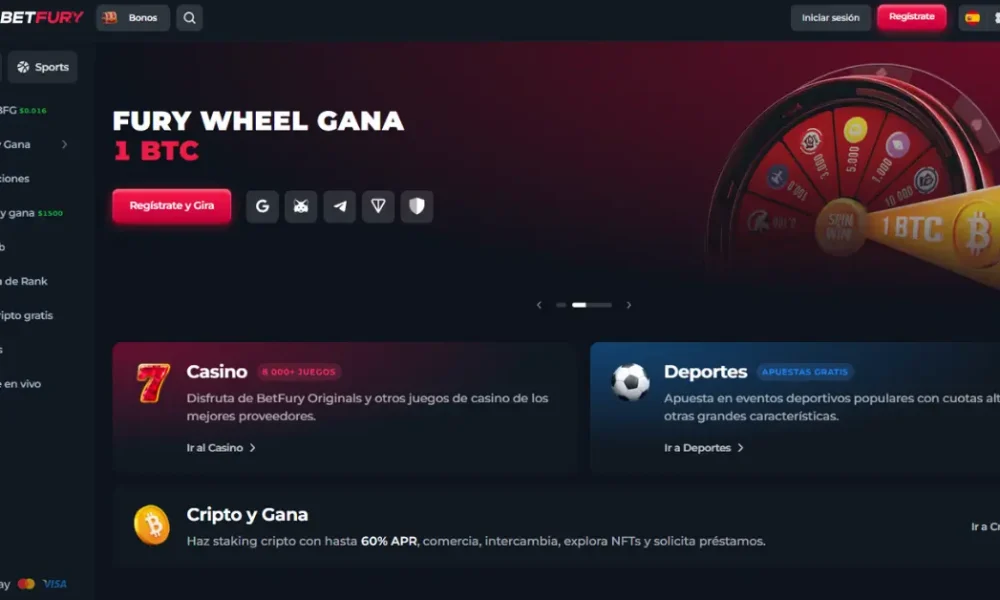Expand the Gana sidebar chevron

click(64, 145)
